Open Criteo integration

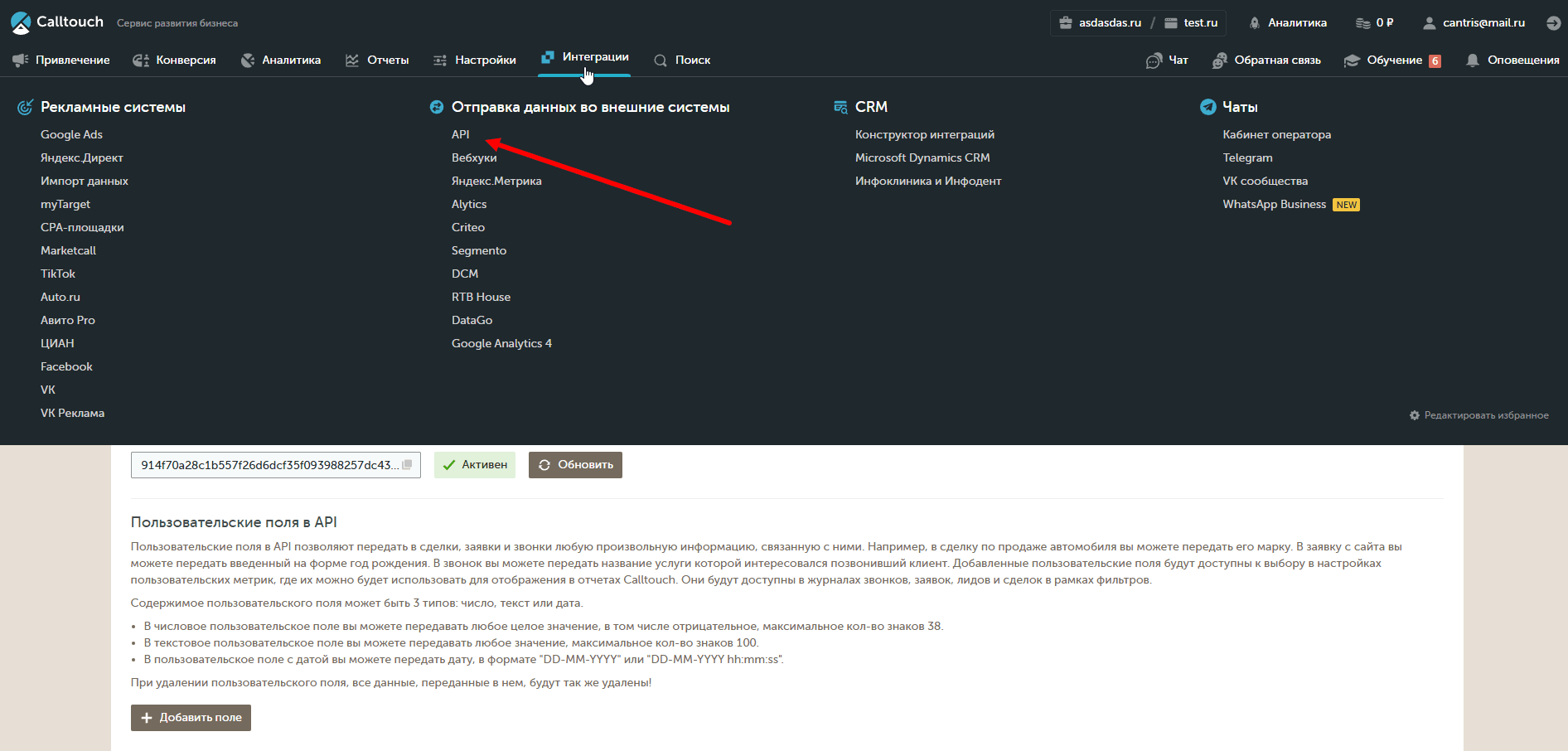[x=468, y=227]
